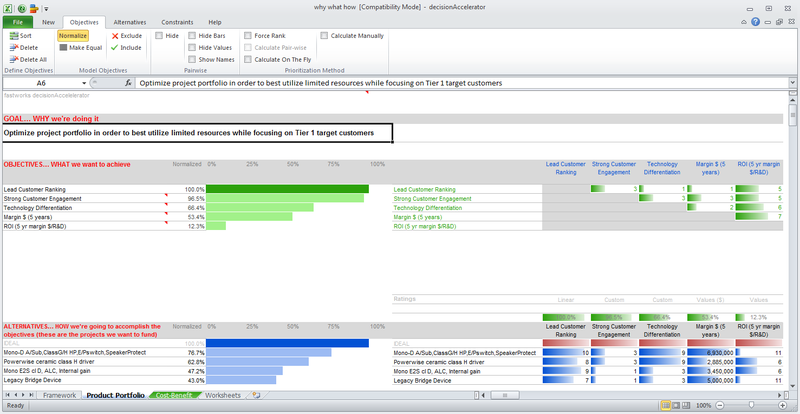
Task: Select the Product Portfolio sheet tab
Action: point(115,395)
